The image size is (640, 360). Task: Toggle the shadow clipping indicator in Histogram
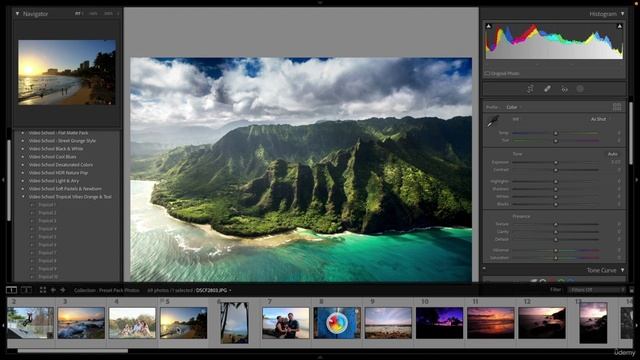click(x=489, y=26)
